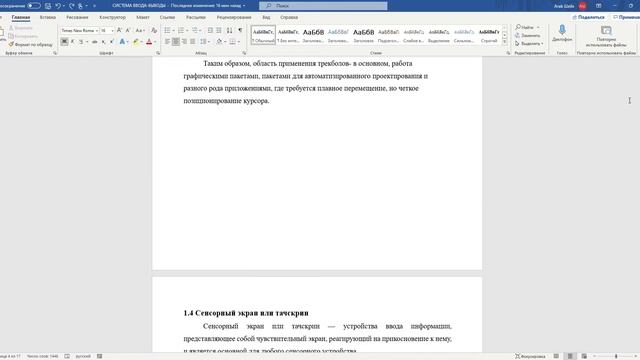640x360 pixels.
Task: Center the text
Action: point(176,42)
